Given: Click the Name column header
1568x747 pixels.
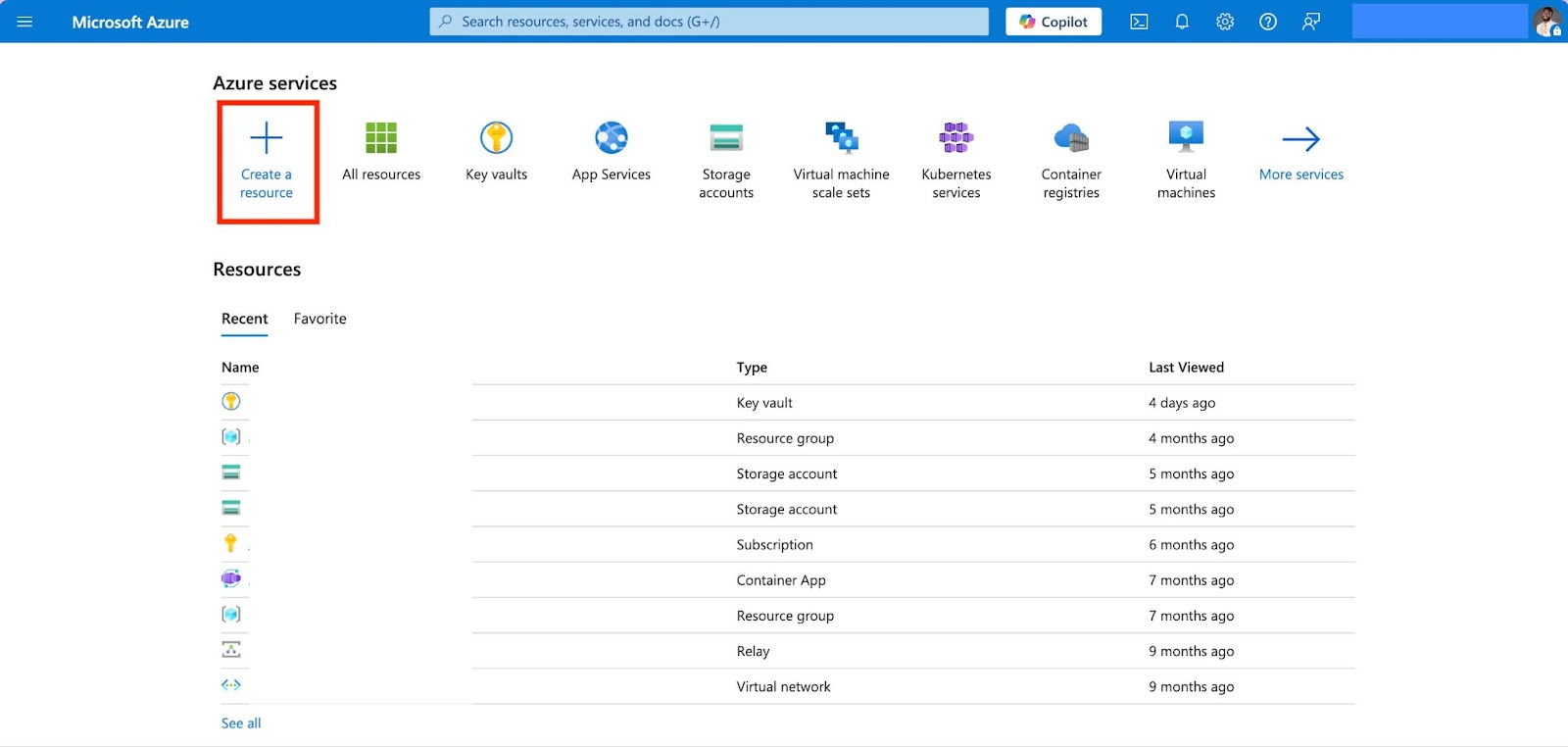Looking at the screenshot, I should [240, 368].
